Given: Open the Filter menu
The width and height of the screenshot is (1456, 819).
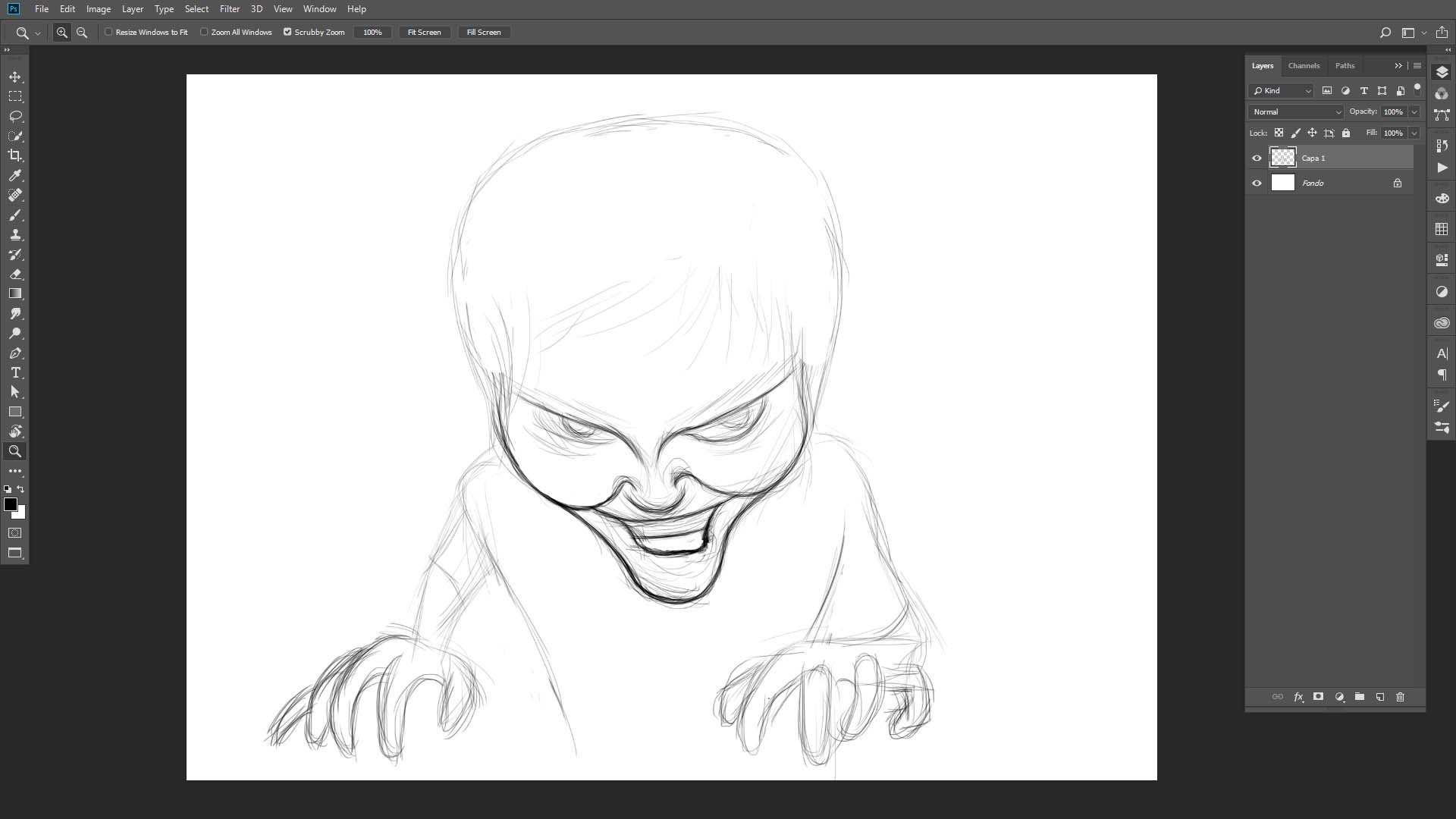Looking at the screenshot, I should [230, 9].
